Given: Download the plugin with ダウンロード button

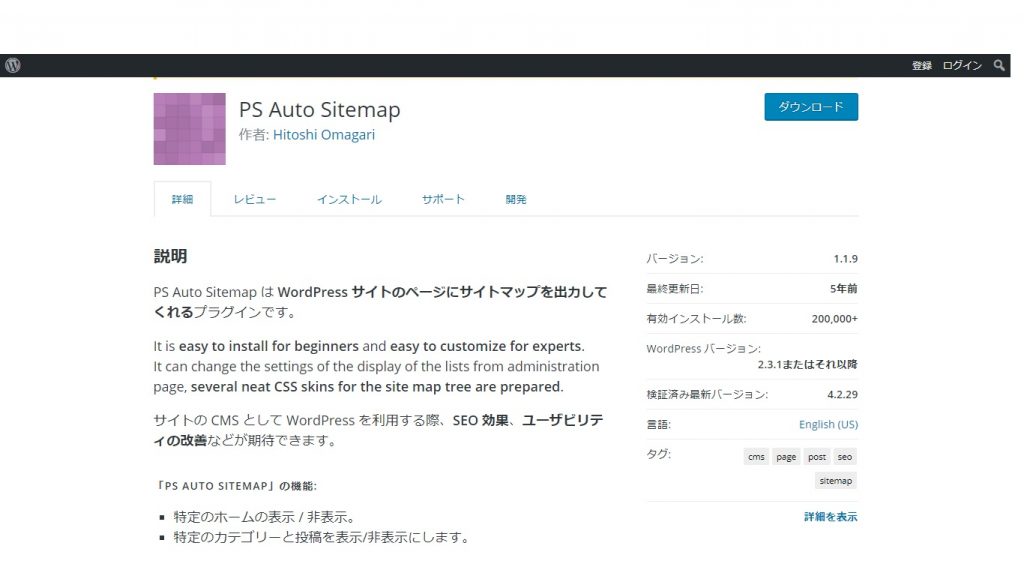Looking at the screenshot, I should [811, 106].
